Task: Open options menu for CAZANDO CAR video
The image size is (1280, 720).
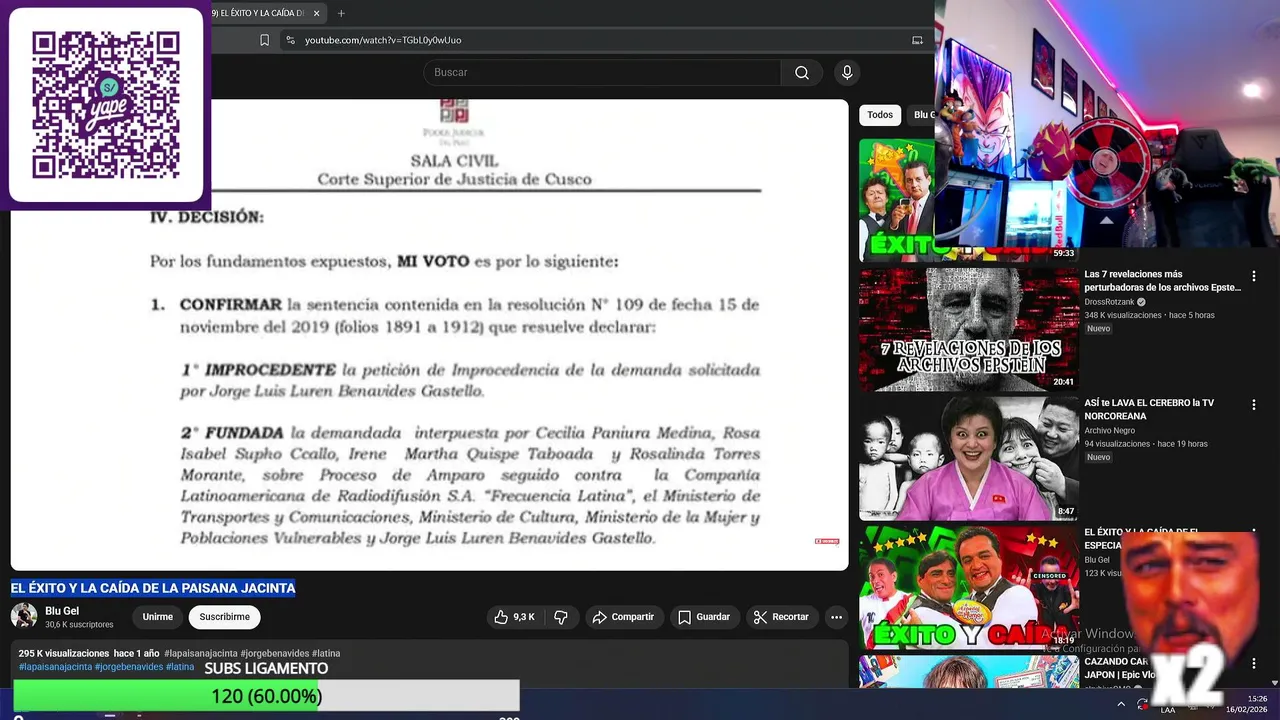Action: (x=1254, y=664)
